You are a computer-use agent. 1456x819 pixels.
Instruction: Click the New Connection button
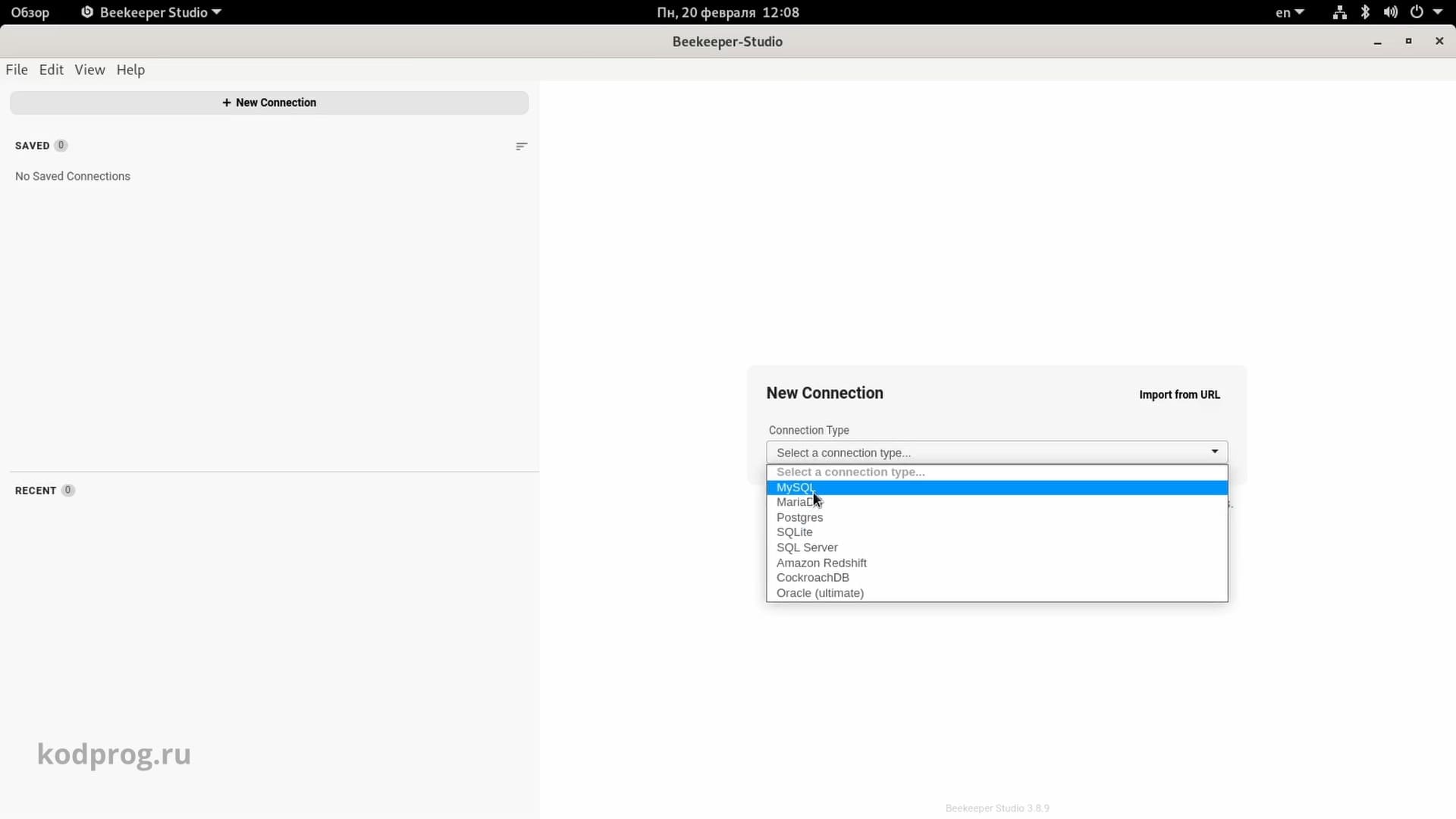(269, 102)
